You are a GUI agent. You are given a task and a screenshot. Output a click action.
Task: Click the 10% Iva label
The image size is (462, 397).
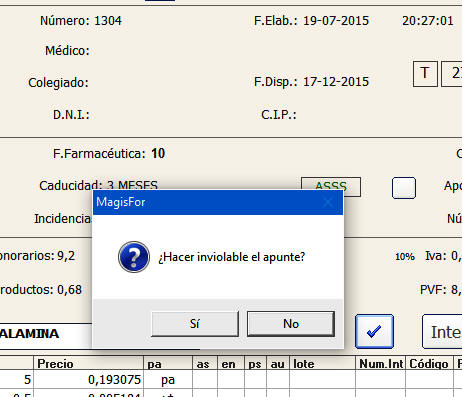pyautogui.click(x=405, y=257)
